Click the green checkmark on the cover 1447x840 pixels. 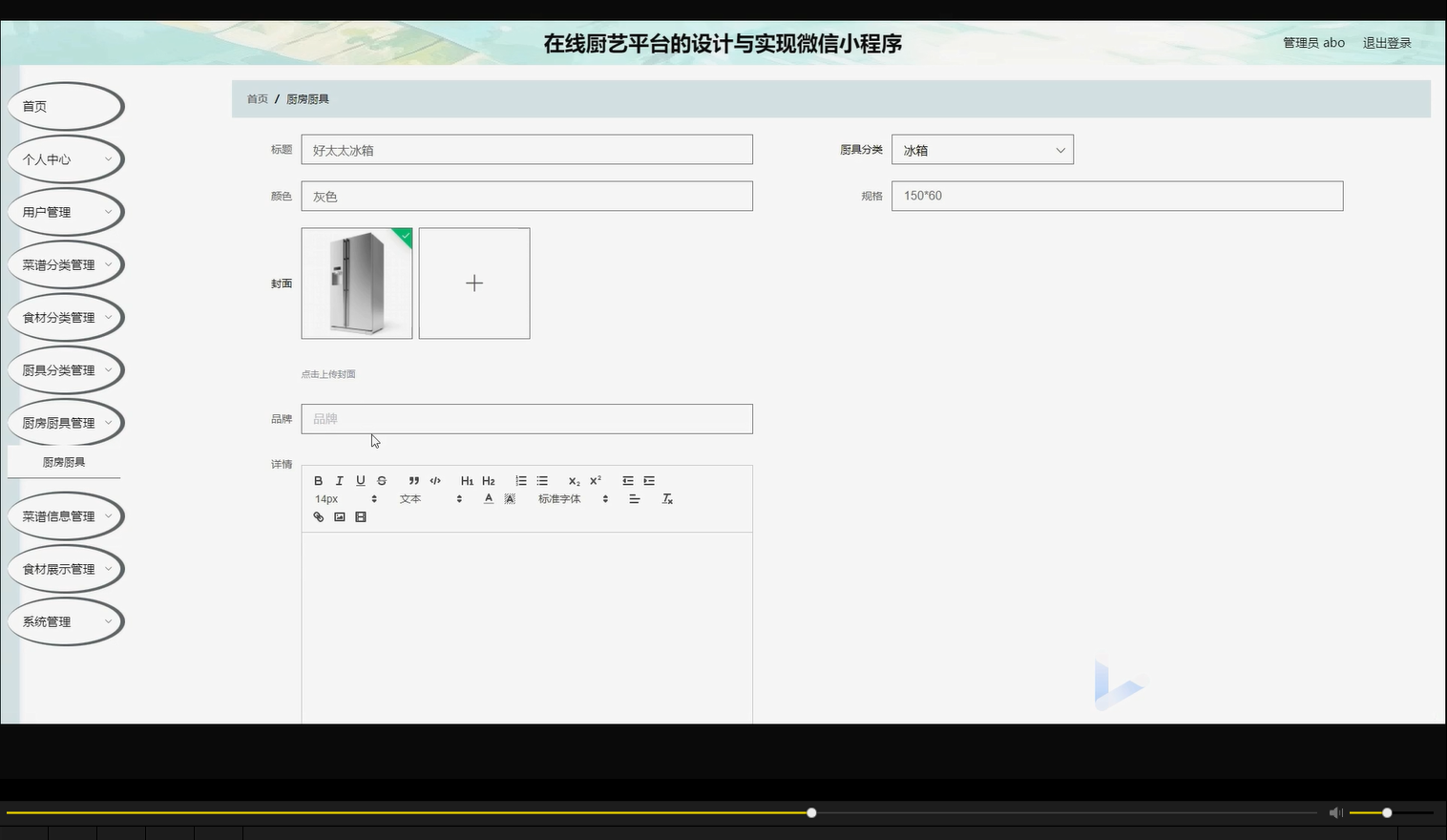405,235
